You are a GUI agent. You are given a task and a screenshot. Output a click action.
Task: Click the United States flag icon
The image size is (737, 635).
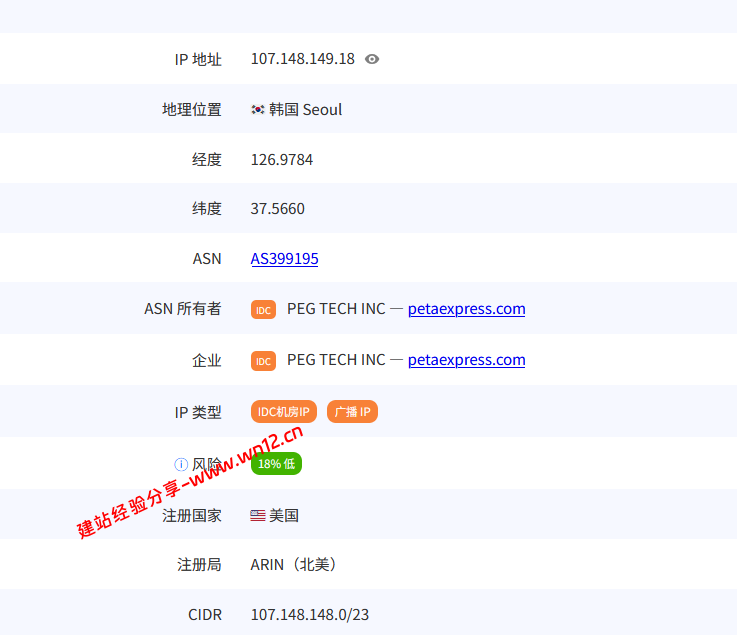[x=258, y=516]
